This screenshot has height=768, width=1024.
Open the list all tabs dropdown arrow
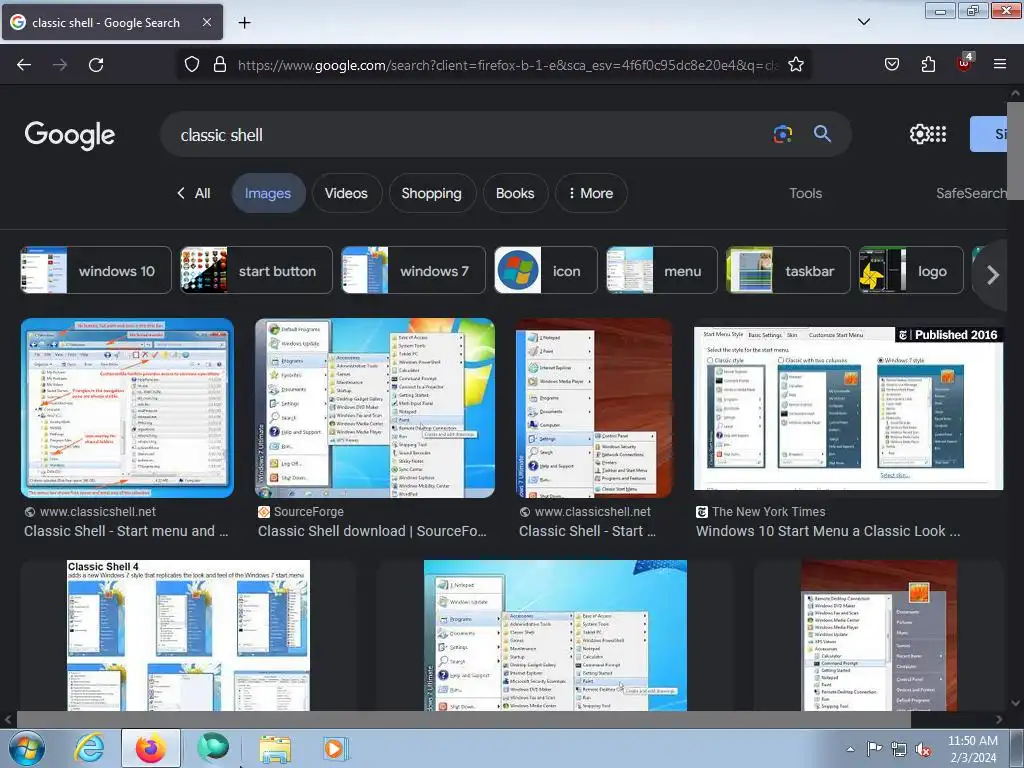coord(863,22)
